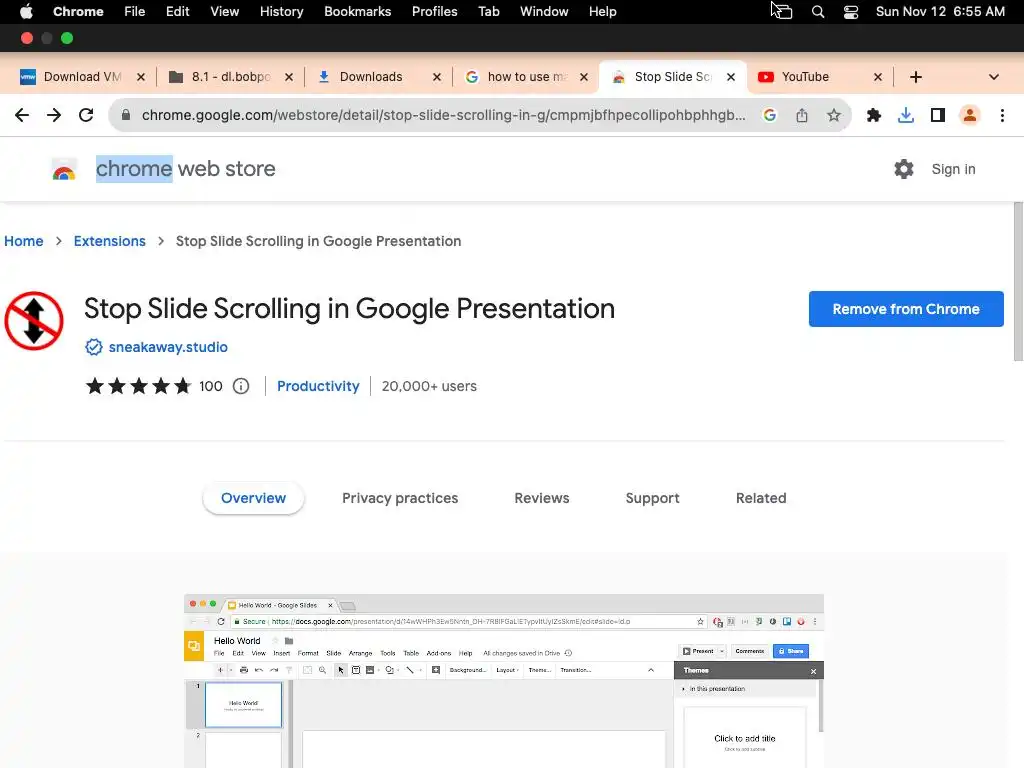Click the five-star rating
Viewport: 1024px width, 768px height.
138,386
